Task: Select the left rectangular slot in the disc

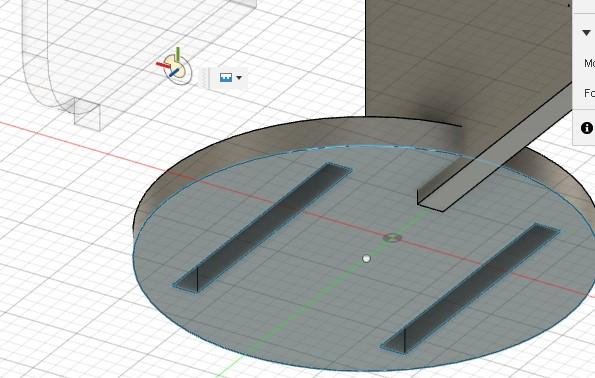Action: 263,228
